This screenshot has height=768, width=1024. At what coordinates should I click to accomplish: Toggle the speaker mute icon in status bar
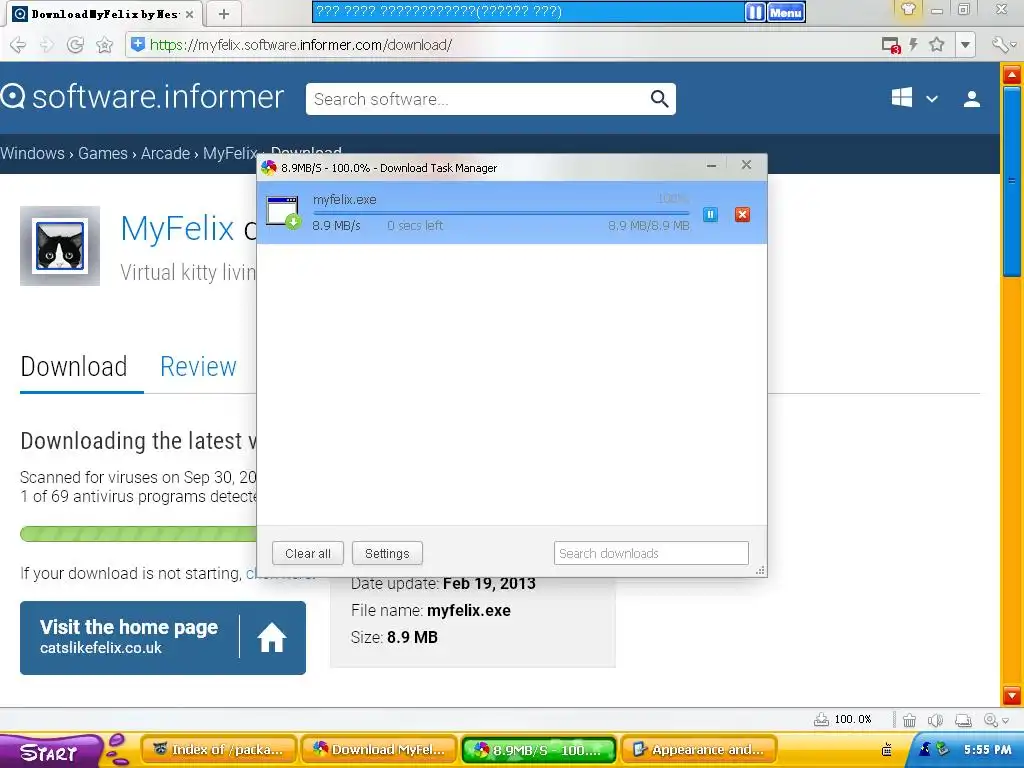[x=935, y=720]
